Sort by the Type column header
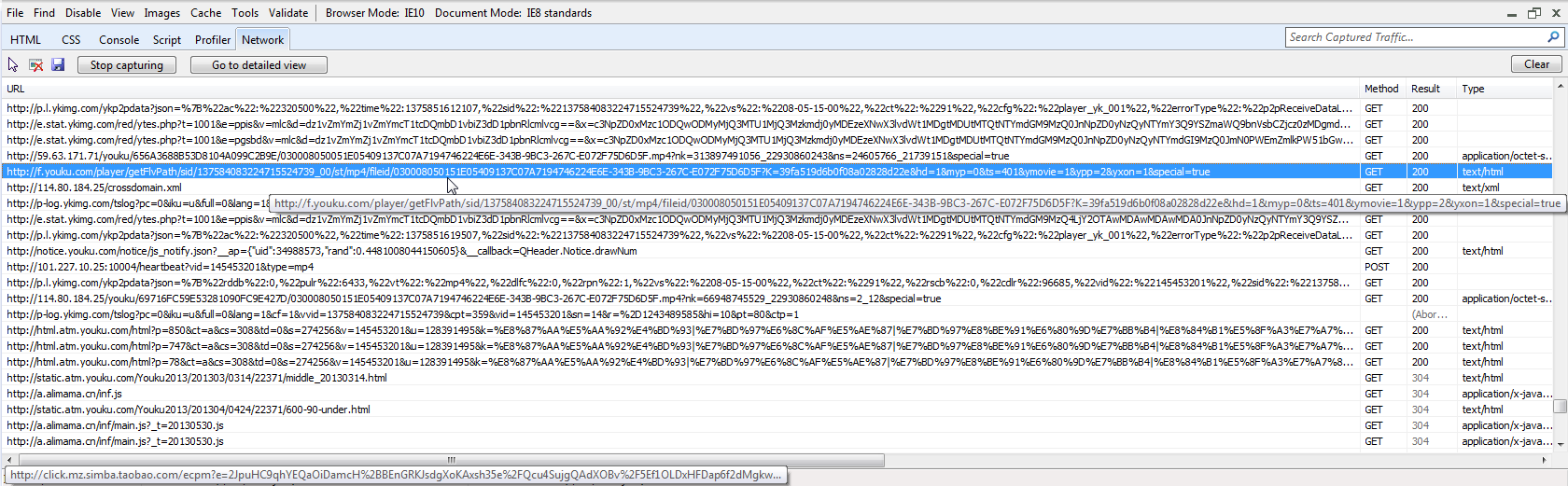Image resolution: width=1568 pixels, height=486 pixels. pos(1504,89)
